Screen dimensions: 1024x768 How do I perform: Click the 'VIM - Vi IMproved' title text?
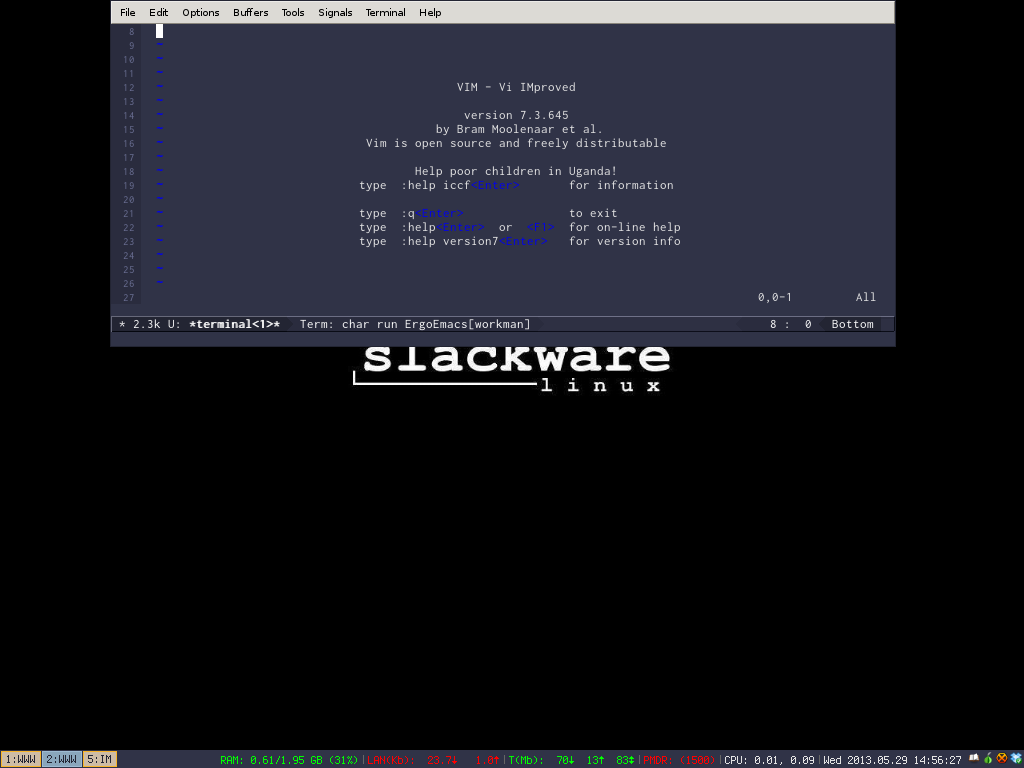tap(516, 87)
